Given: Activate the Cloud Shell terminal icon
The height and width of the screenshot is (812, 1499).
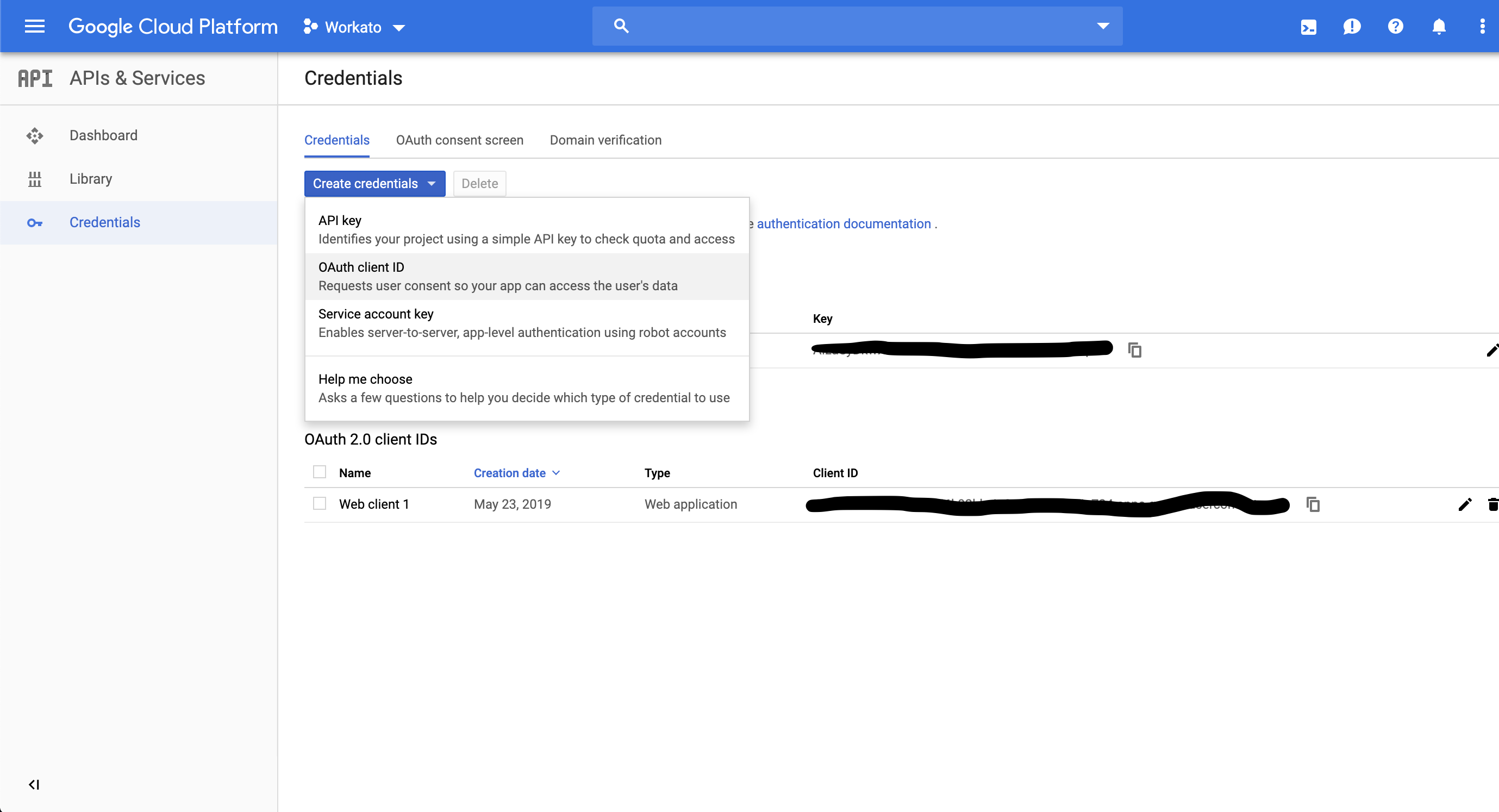Looking at the screenshot, I should pyautogui.click(x=1309, y=26).
